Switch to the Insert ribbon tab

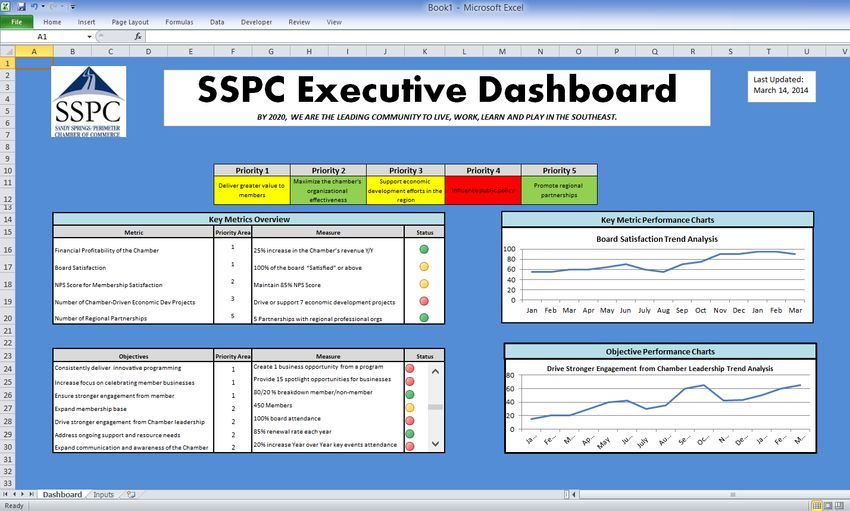pos(86,22)
